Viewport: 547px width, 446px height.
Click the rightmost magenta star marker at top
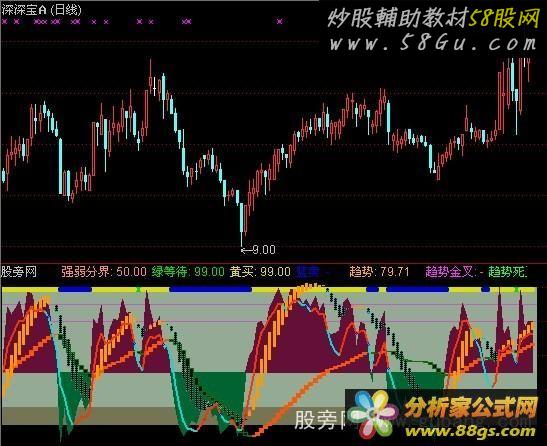(x=280, y=22)
